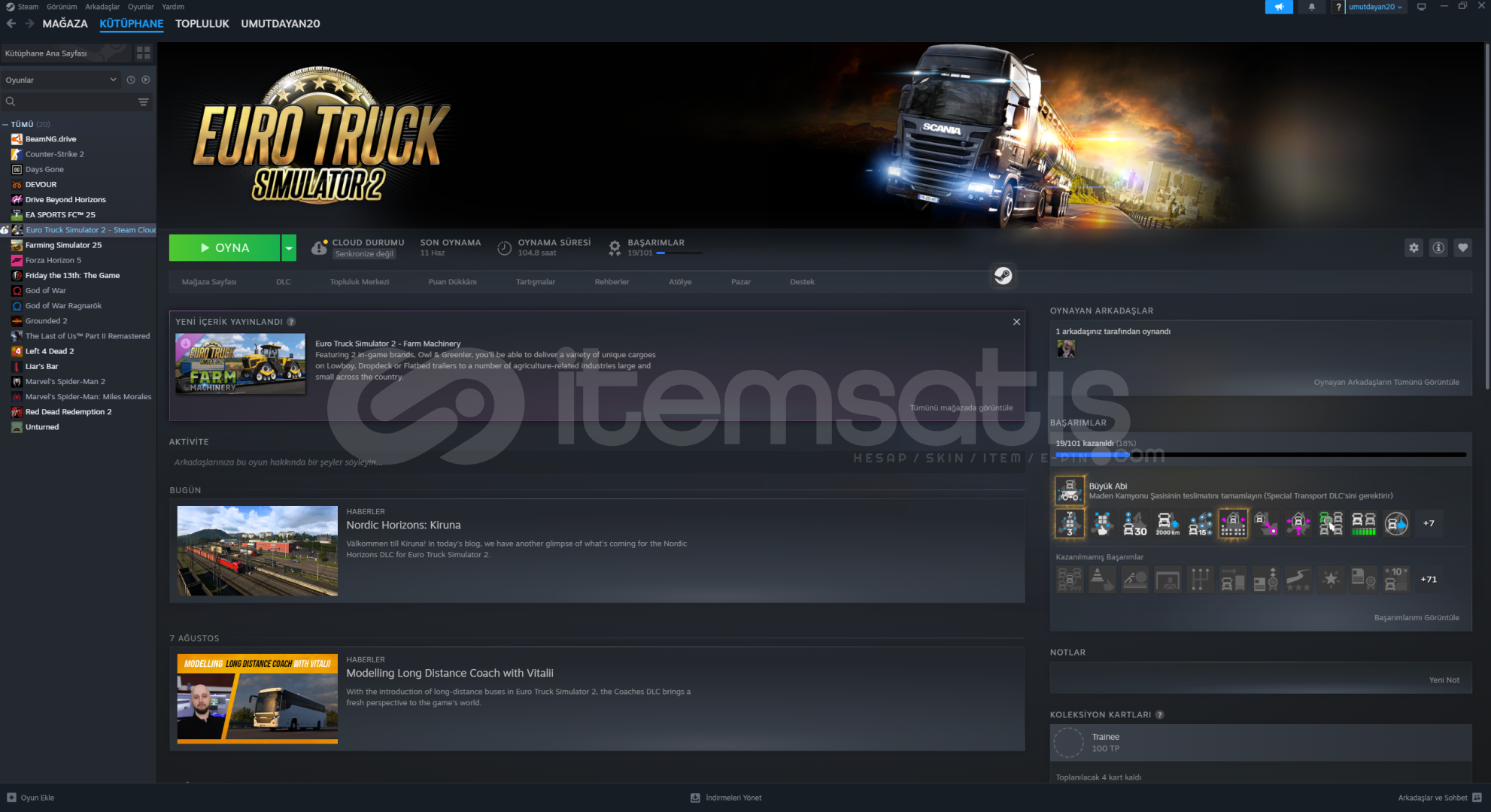1491x812 pixels.
Task: Select Red Dead Redemption 2 in the library
Action: [x=68, y=412]
